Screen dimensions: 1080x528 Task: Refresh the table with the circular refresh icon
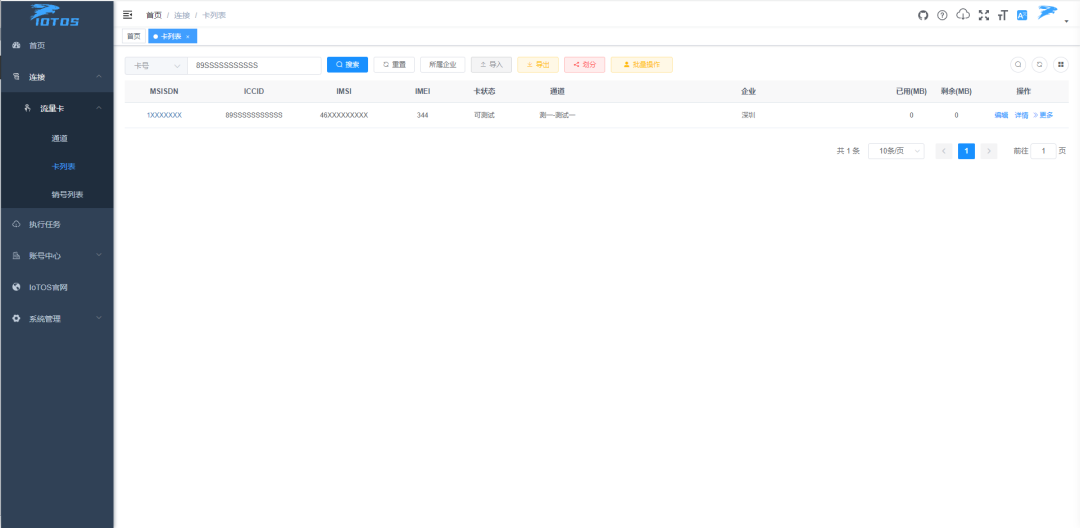point(1039,64)
